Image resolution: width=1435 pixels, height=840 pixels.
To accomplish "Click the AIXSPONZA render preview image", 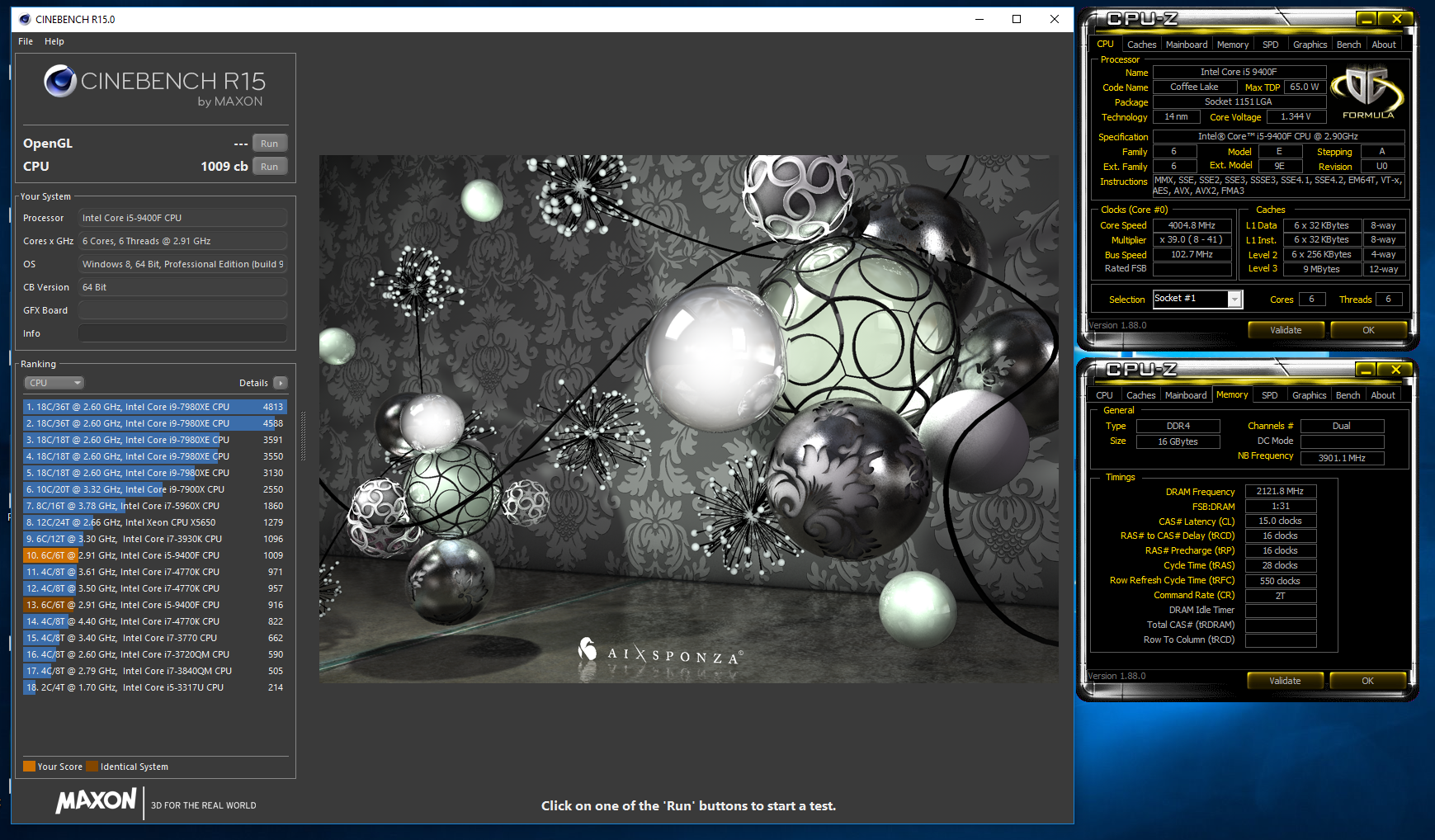I will (688, 418).
